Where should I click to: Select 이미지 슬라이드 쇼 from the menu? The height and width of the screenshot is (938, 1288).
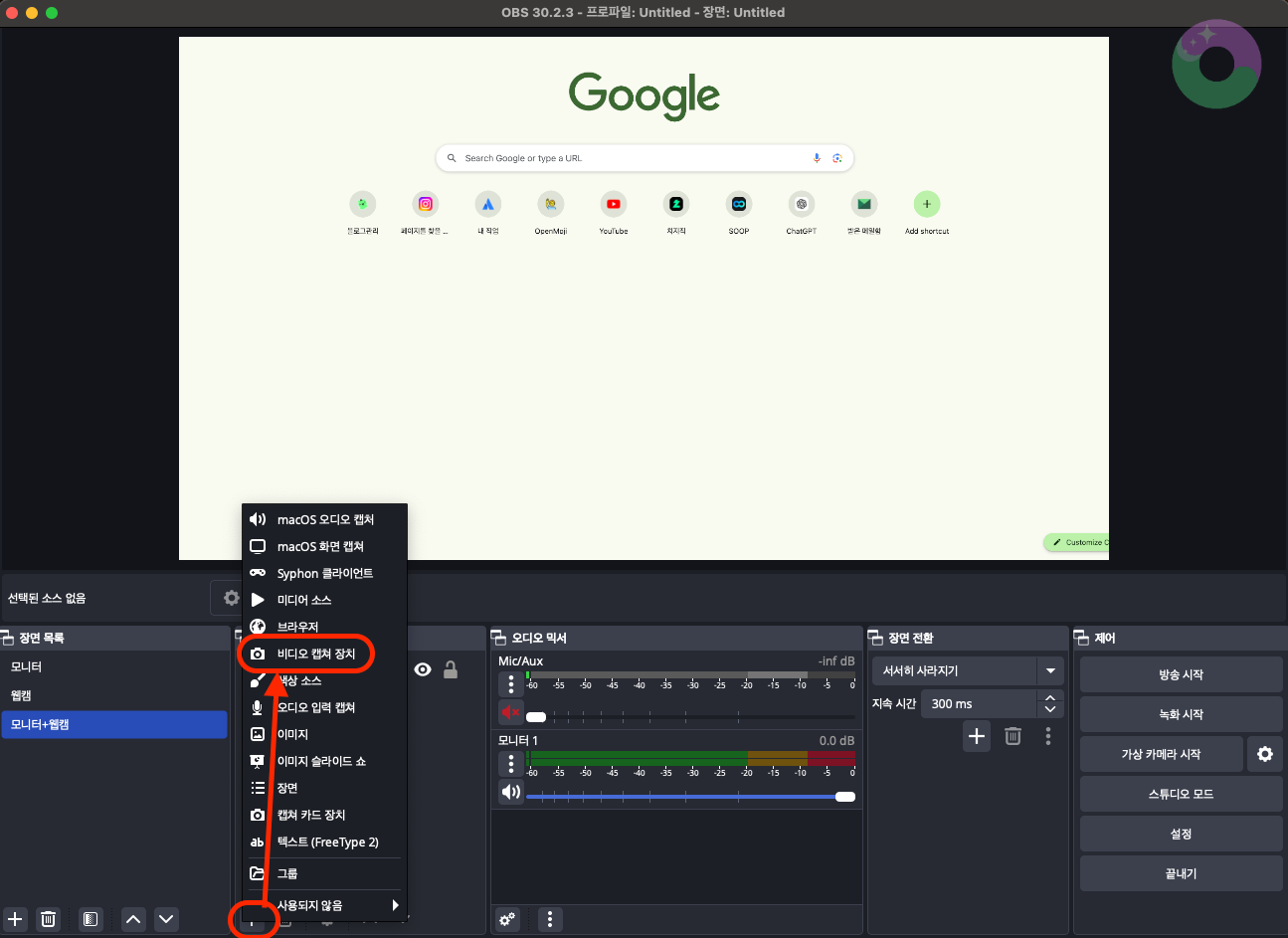(324, 761)
